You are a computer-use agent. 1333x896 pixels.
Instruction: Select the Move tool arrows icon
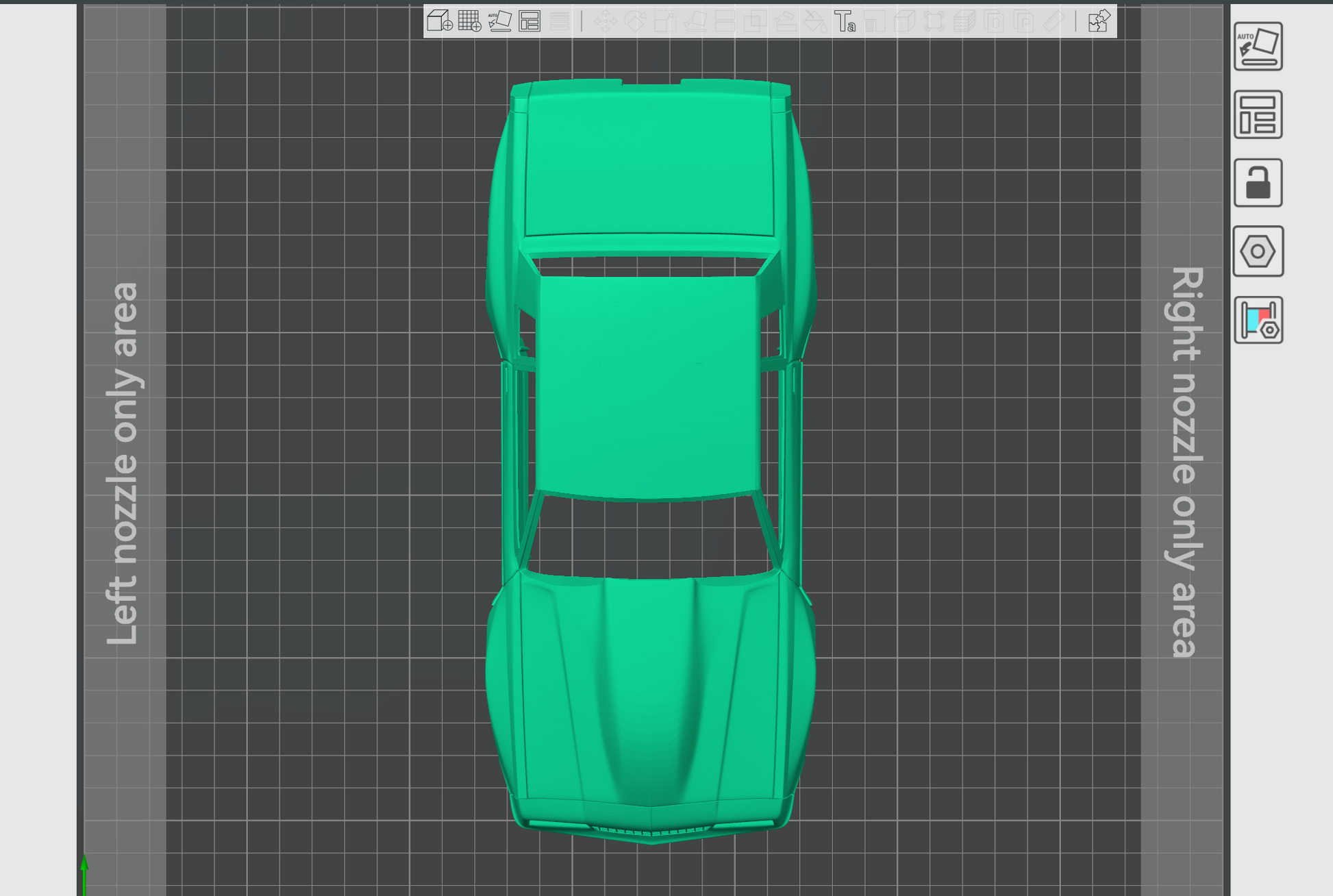click(605, 21)
